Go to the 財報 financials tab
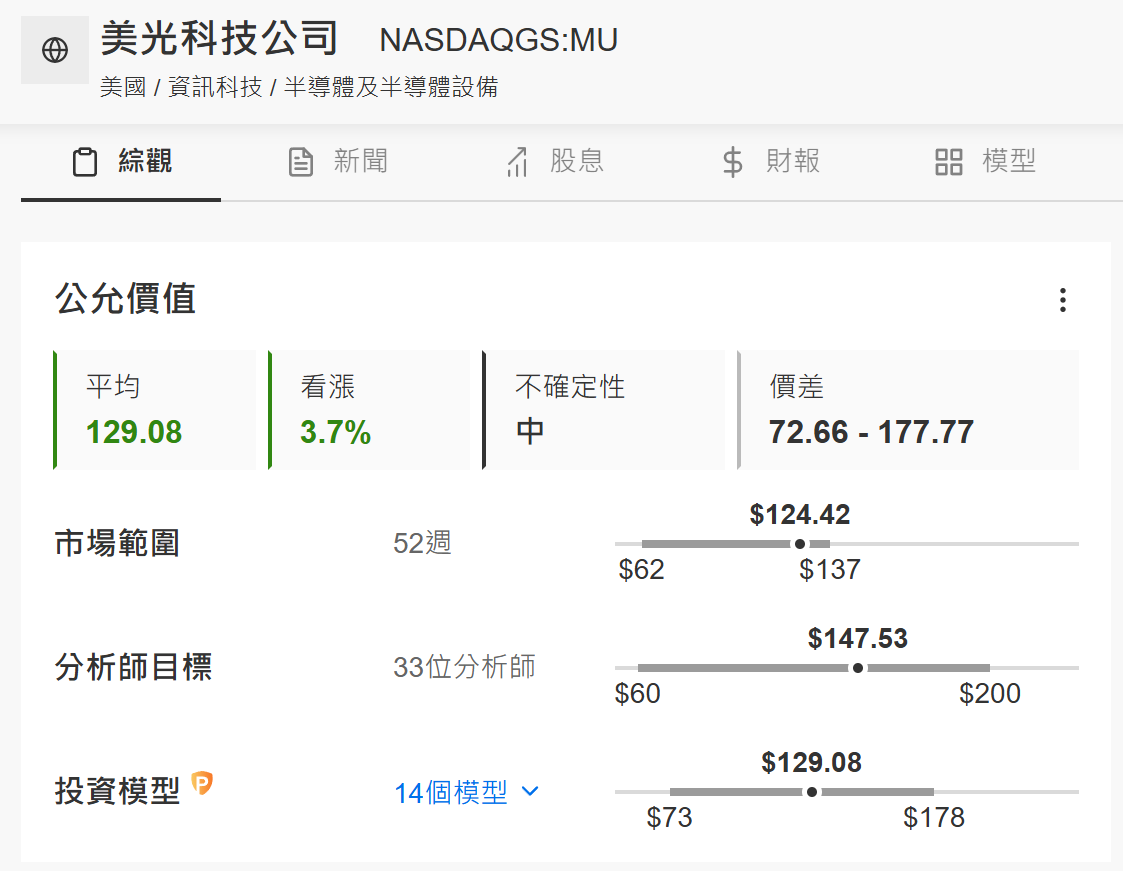This screenshot has height=871, width=1123. [771, 162]
